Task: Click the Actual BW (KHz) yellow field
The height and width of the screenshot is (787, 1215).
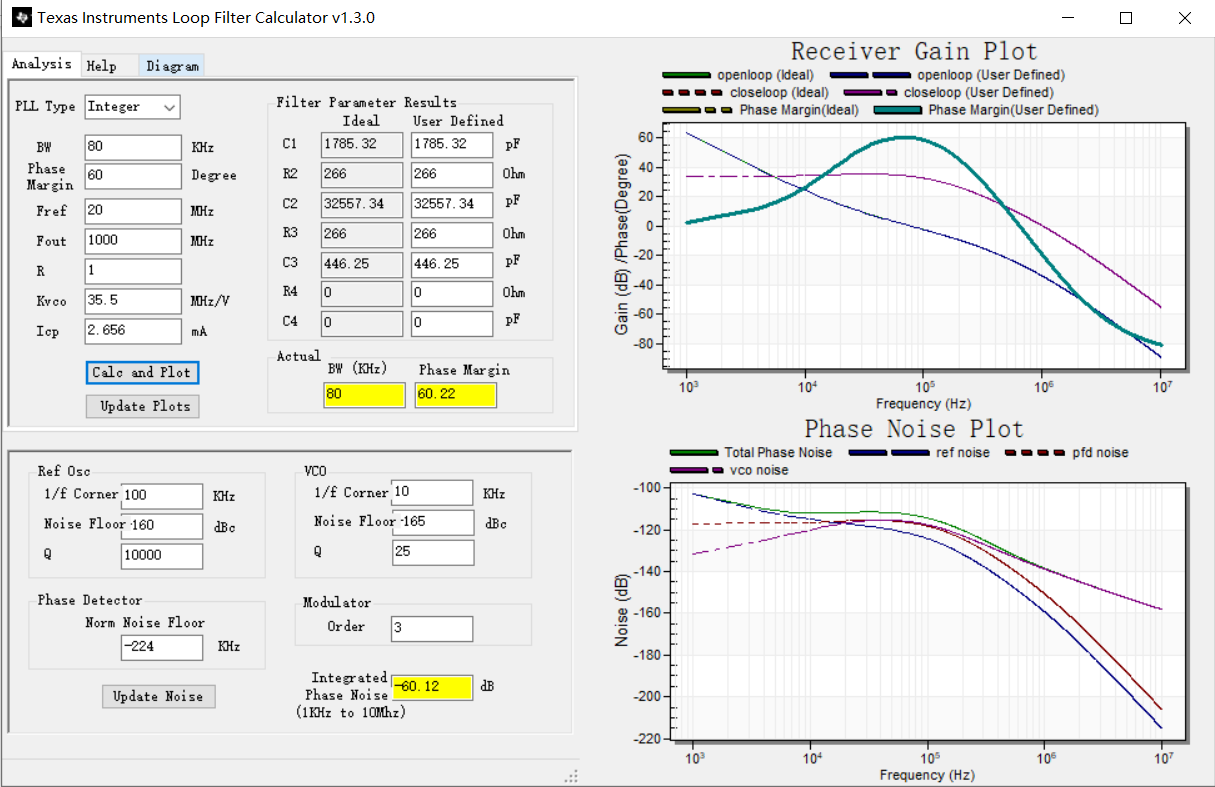Action: (364, 395)
